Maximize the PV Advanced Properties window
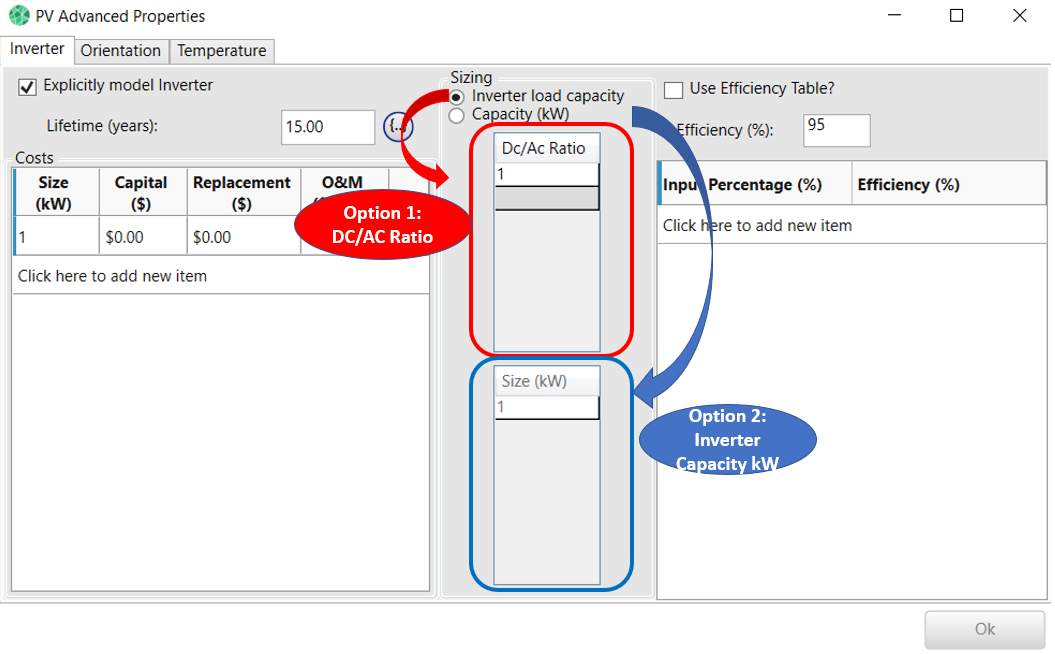 tap(956, 16)
